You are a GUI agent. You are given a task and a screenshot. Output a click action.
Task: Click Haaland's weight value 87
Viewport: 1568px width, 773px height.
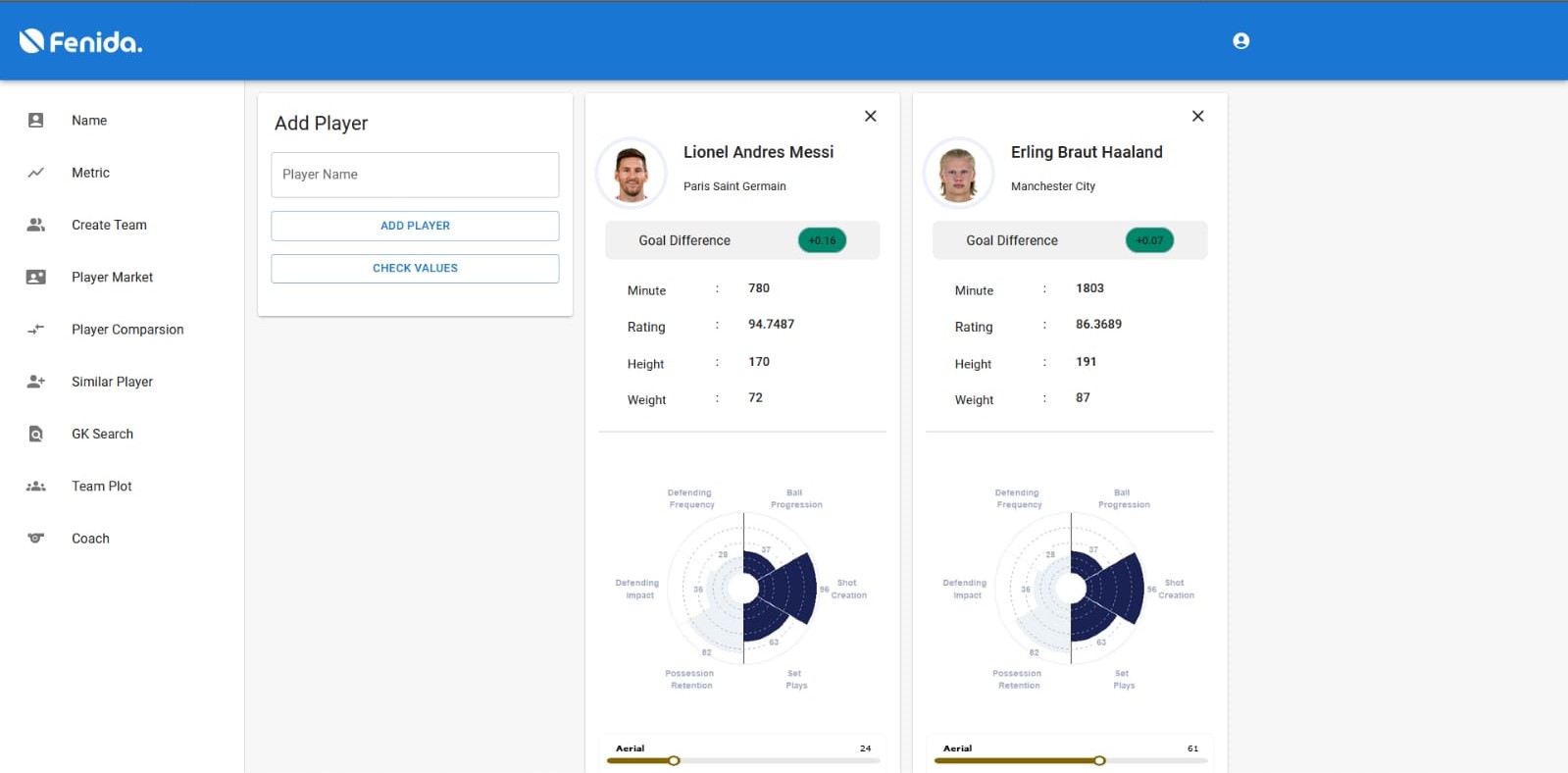pos(1083,398)
